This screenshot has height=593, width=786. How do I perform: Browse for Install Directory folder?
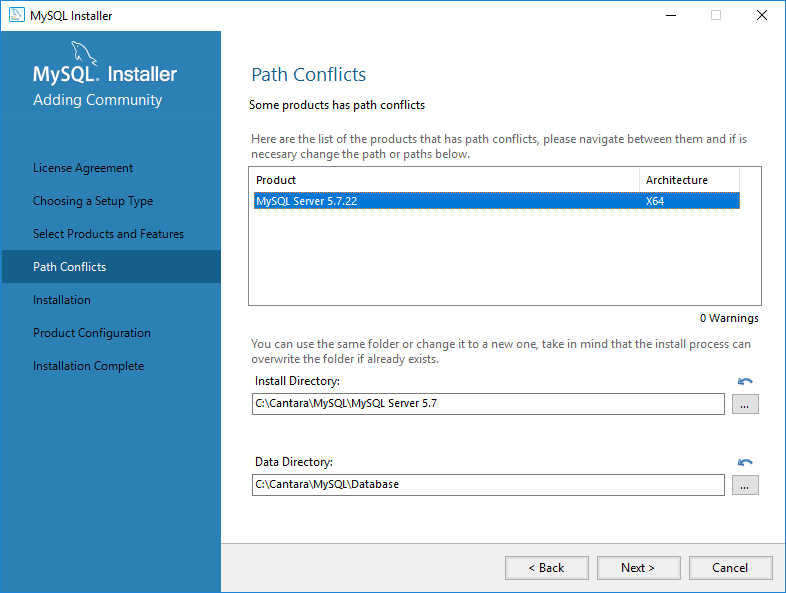point(746,404)
